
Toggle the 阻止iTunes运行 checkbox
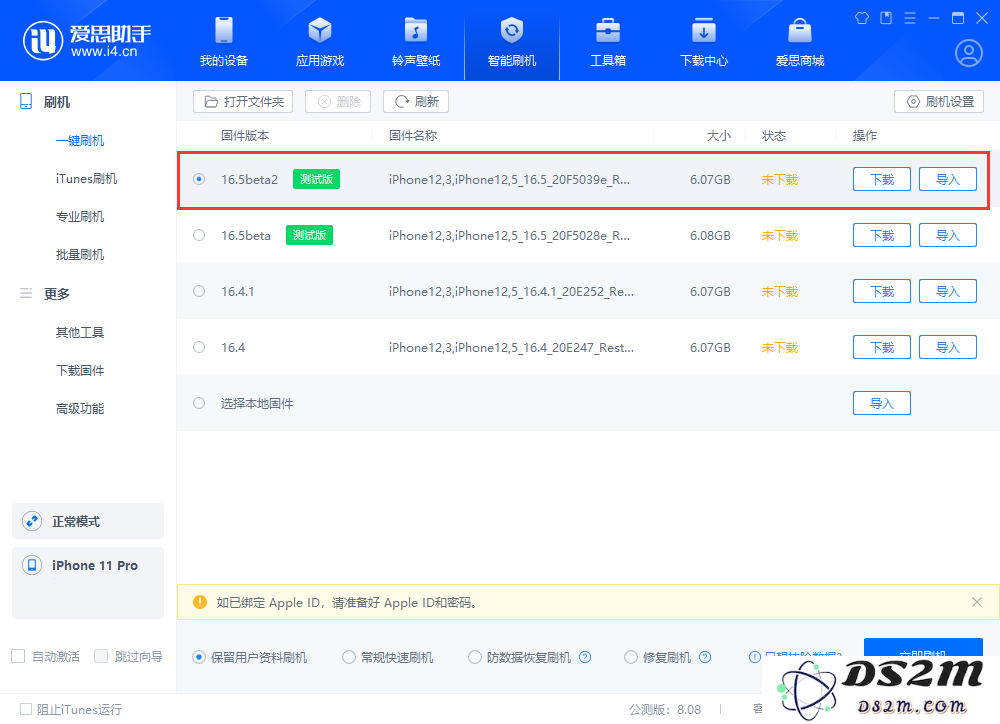26,709
